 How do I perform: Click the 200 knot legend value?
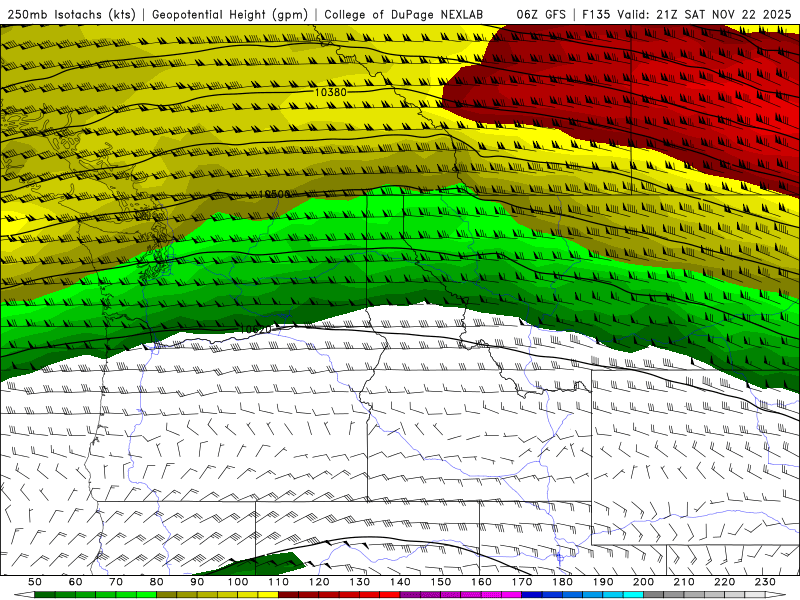click(x=643, y=582)
